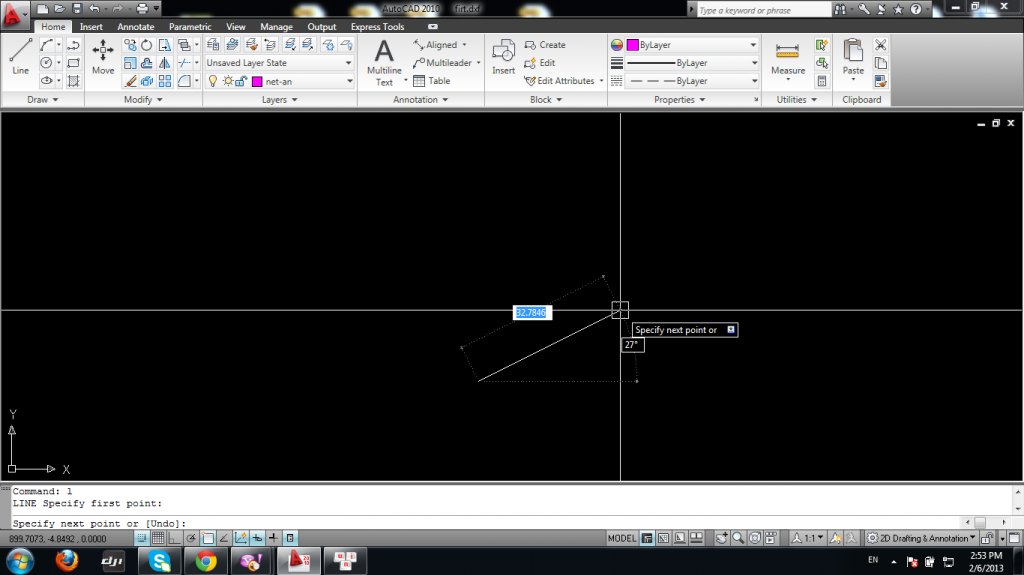The height and width of the screenshot is (575, 1024).
Task: Expand the Annotation panel
Action: pos(421,99)
